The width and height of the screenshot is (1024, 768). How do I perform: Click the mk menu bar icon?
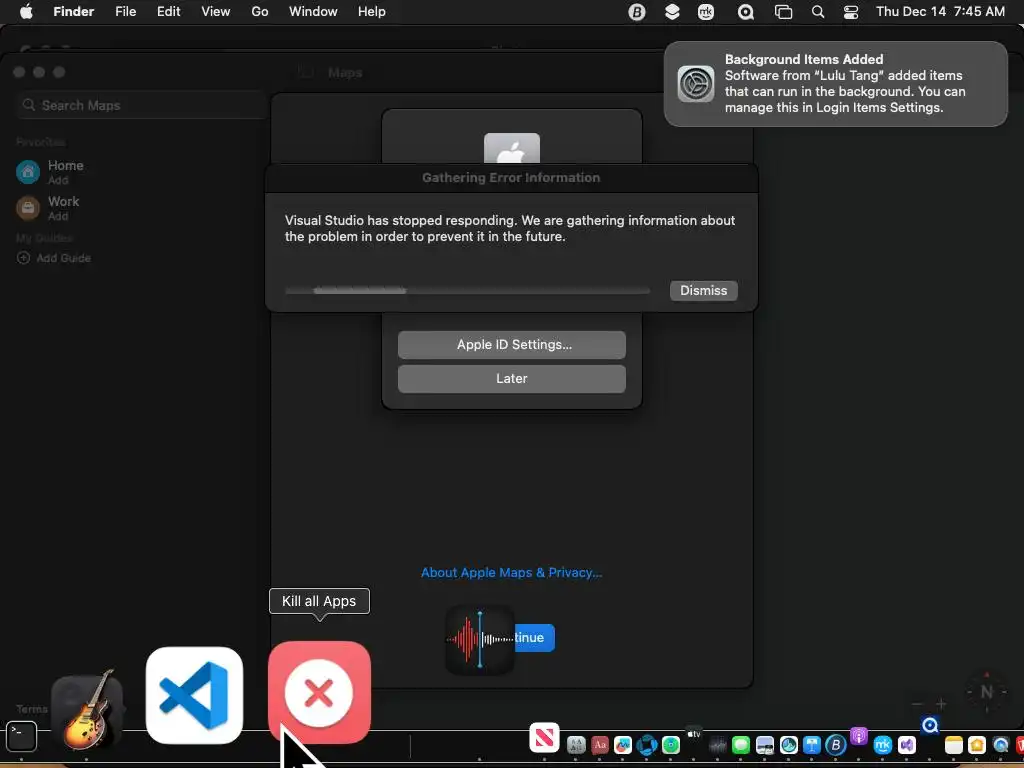(x=706, y=12)
